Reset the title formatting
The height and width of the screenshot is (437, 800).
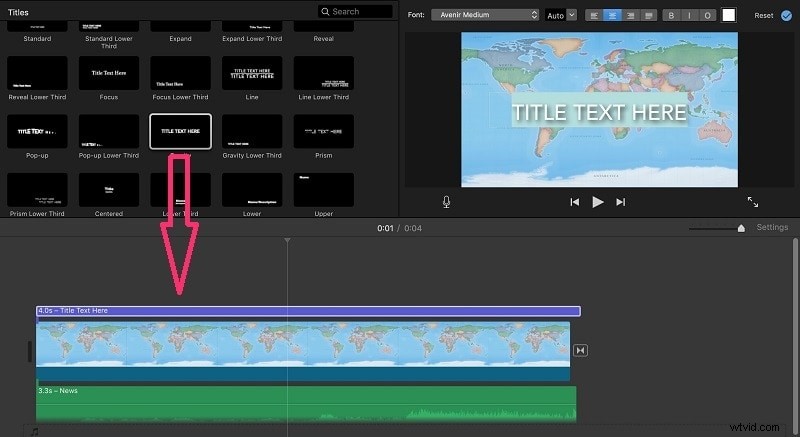[x=764, y=15]
